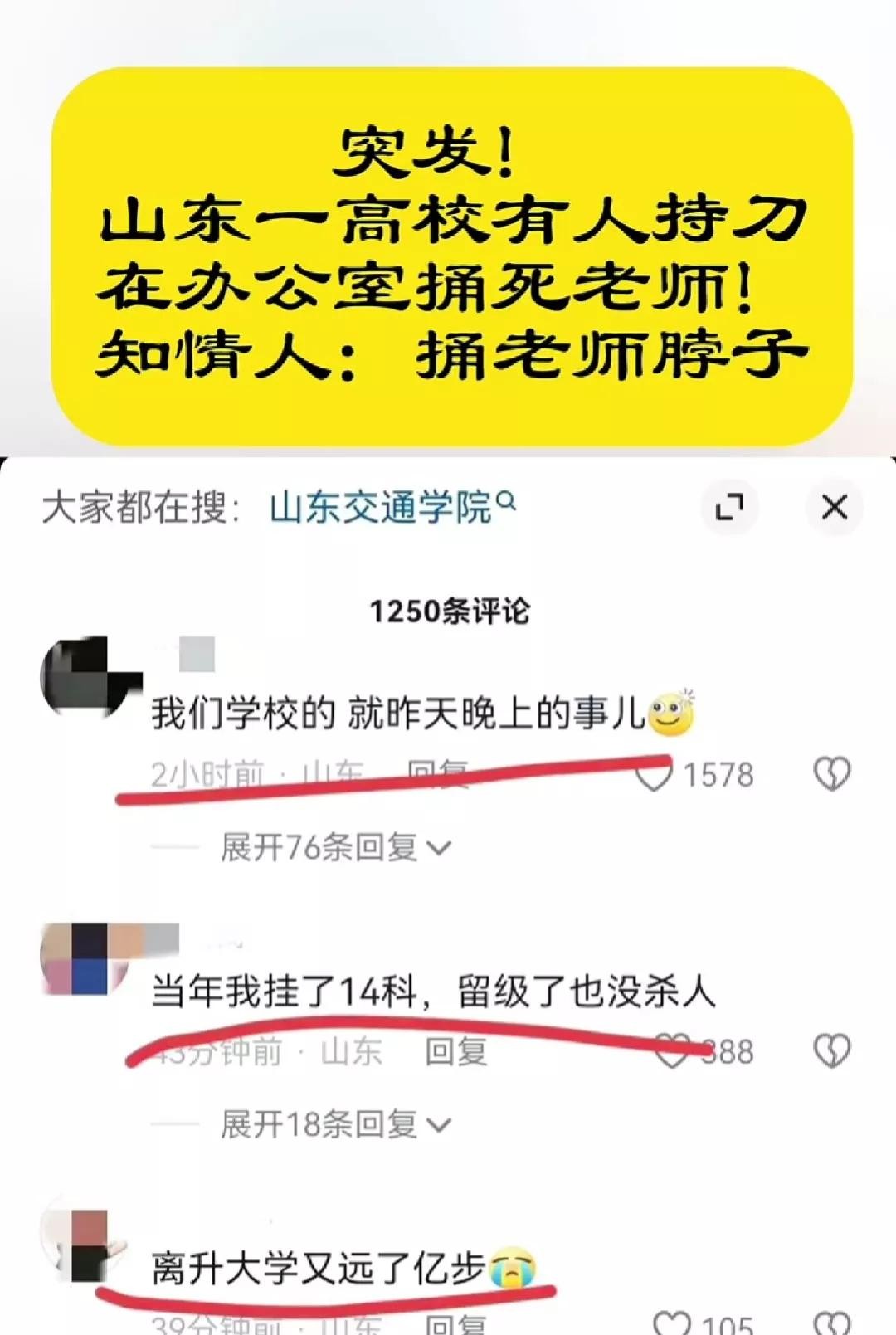Screen dimensions: 896x1335
Task: Dislike the 我们学校的 comment
Action: point(831,775)
